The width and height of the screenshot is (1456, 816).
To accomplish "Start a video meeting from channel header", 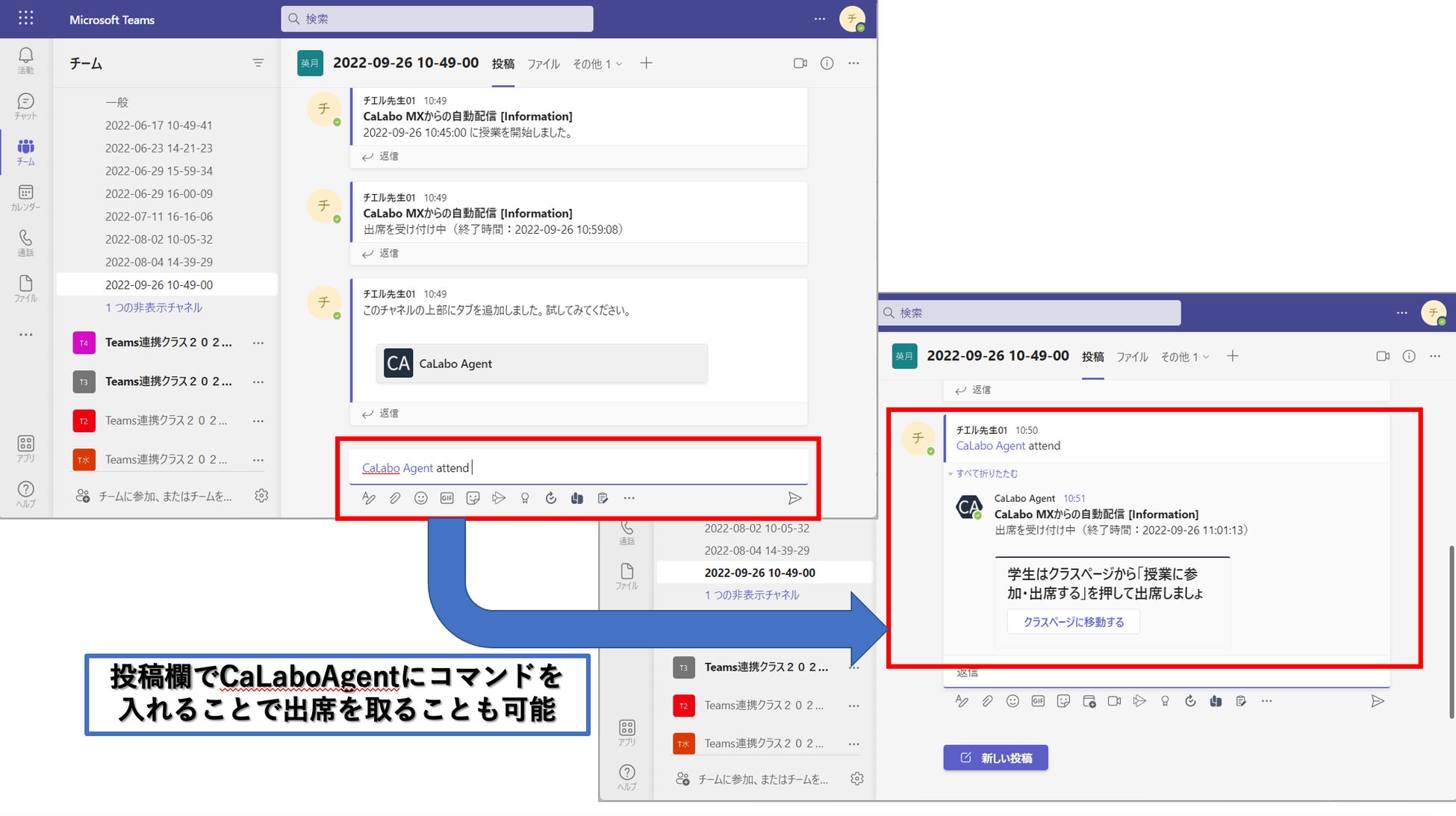I will click(x=800, y=63).
